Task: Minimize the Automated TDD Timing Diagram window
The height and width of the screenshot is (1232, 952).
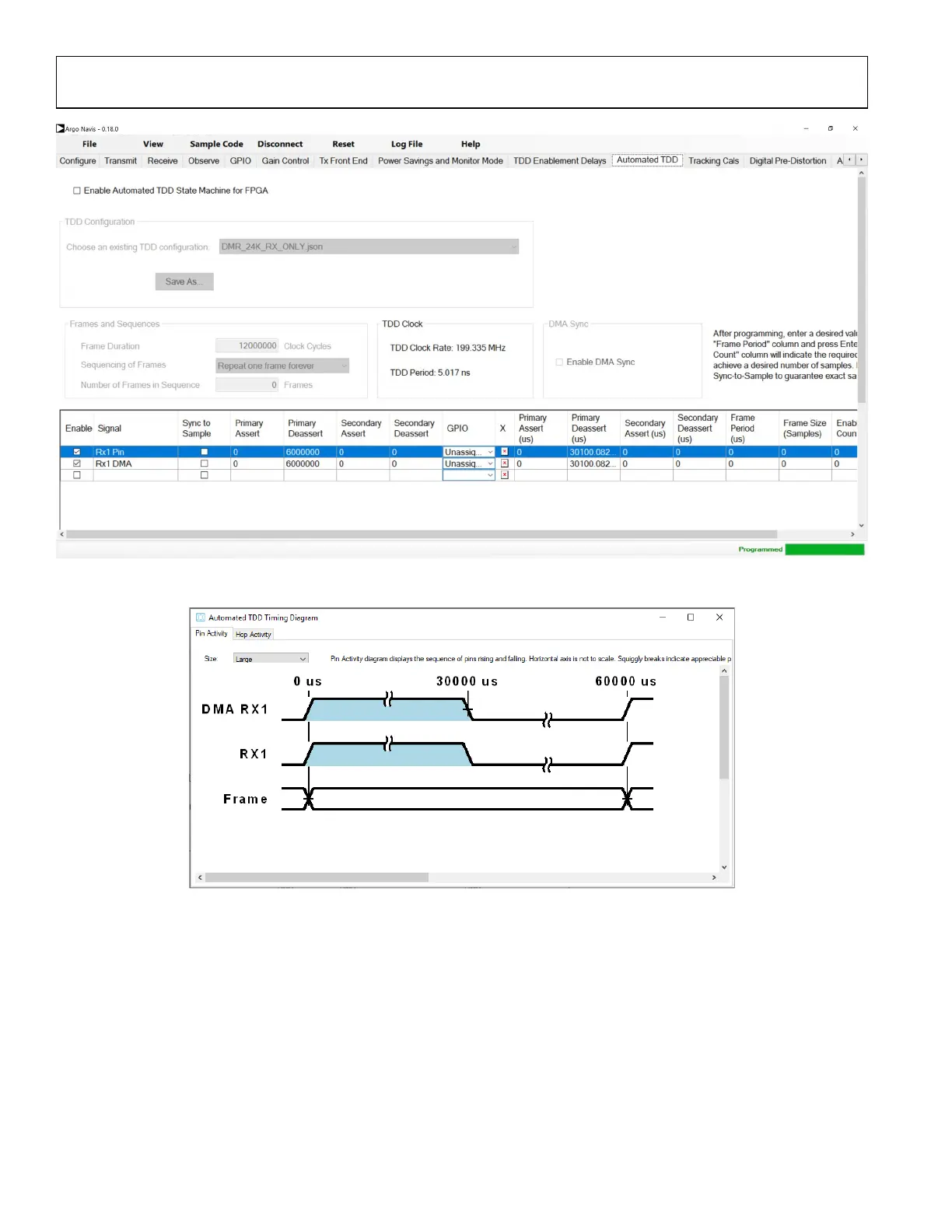Action: (663, 618)
